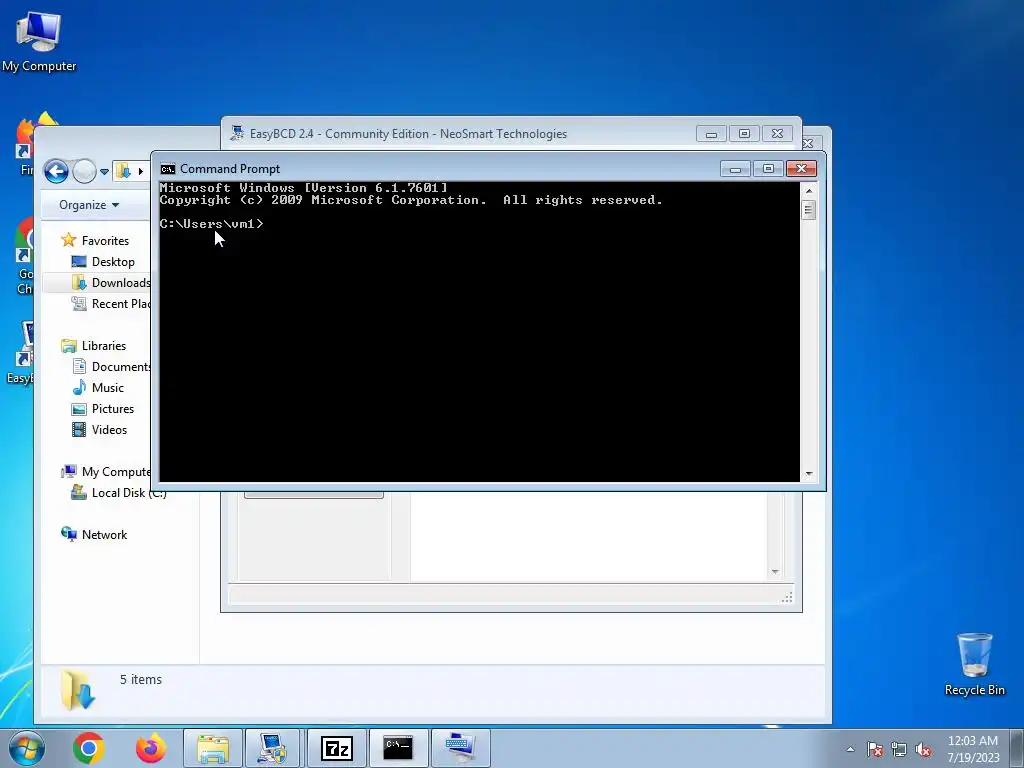
Task: Click the Command Prompt scrollbar thumb
Action: click(x=808, y=210)
